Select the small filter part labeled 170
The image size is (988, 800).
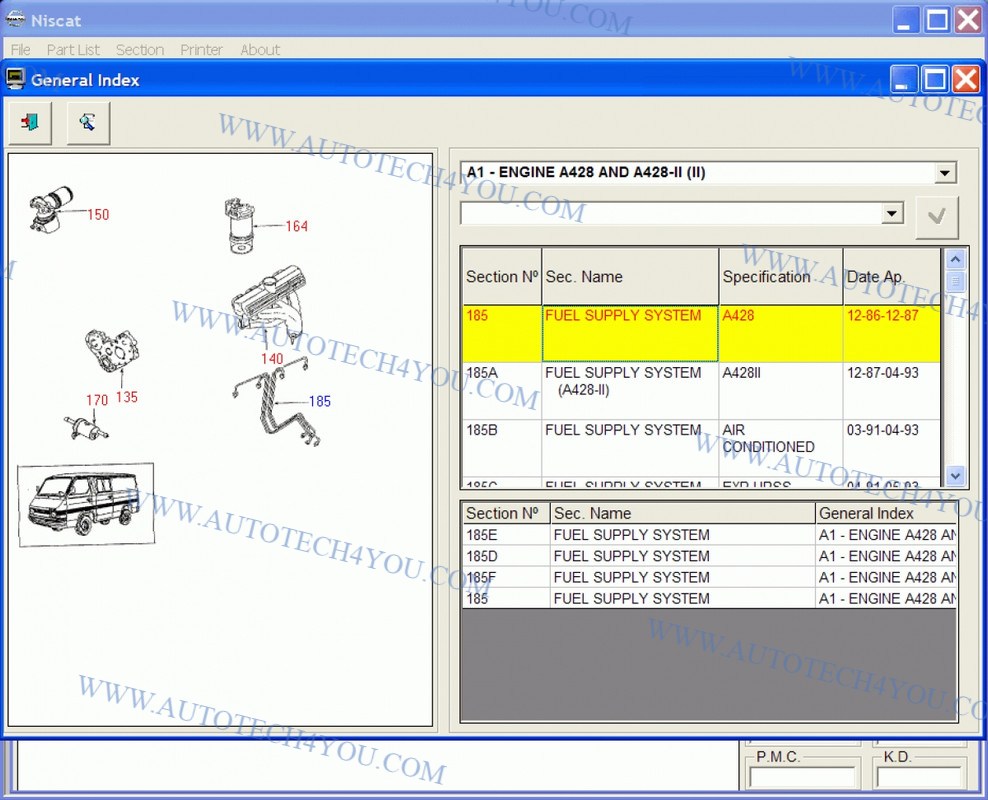pyautogui.click(x=86, y=426)
